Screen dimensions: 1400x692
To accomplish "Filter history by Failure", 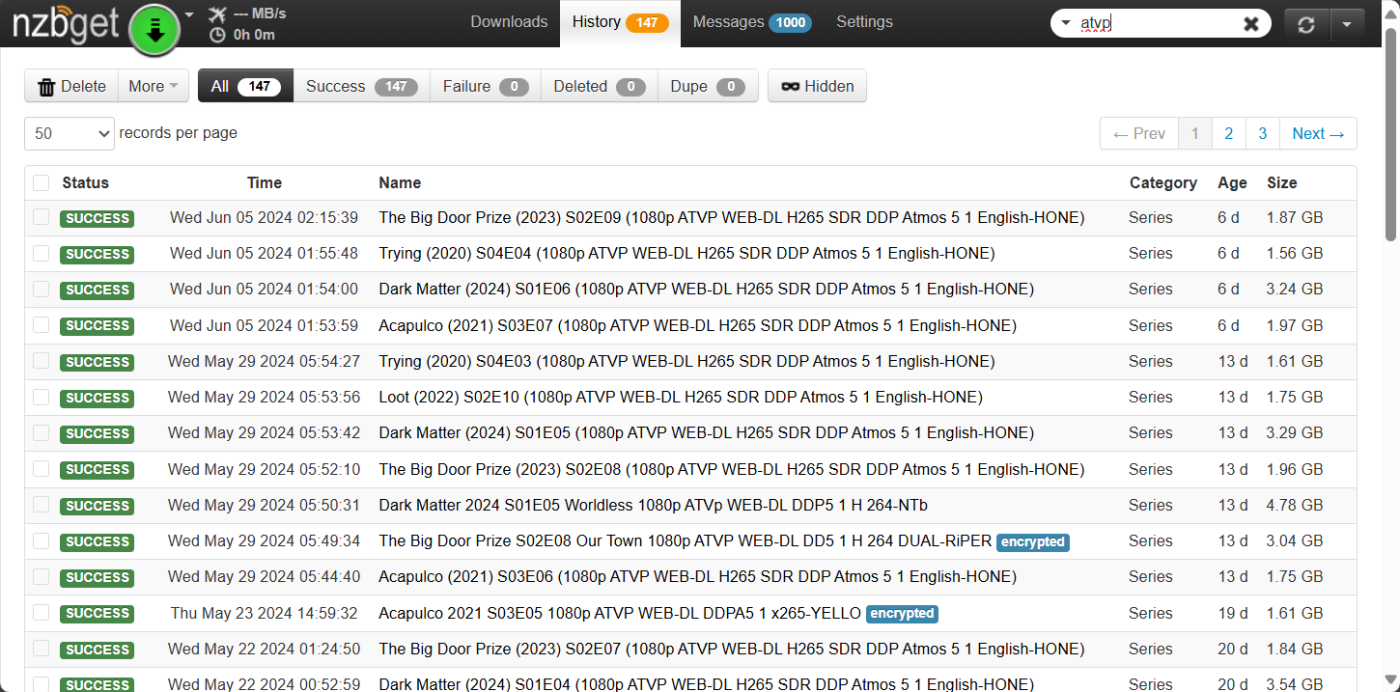I will pyautogui.click(x=485, y=86).
